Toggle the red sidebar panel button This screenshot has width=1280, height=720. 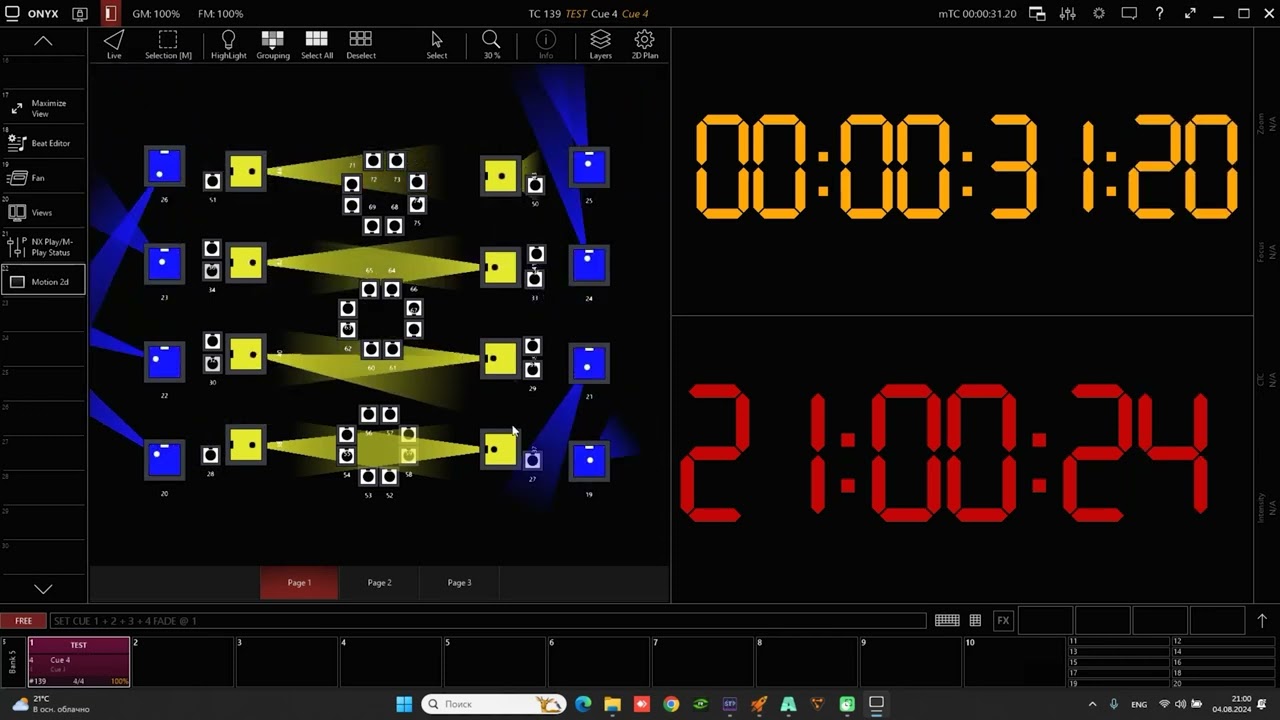(x=110, y=14)
